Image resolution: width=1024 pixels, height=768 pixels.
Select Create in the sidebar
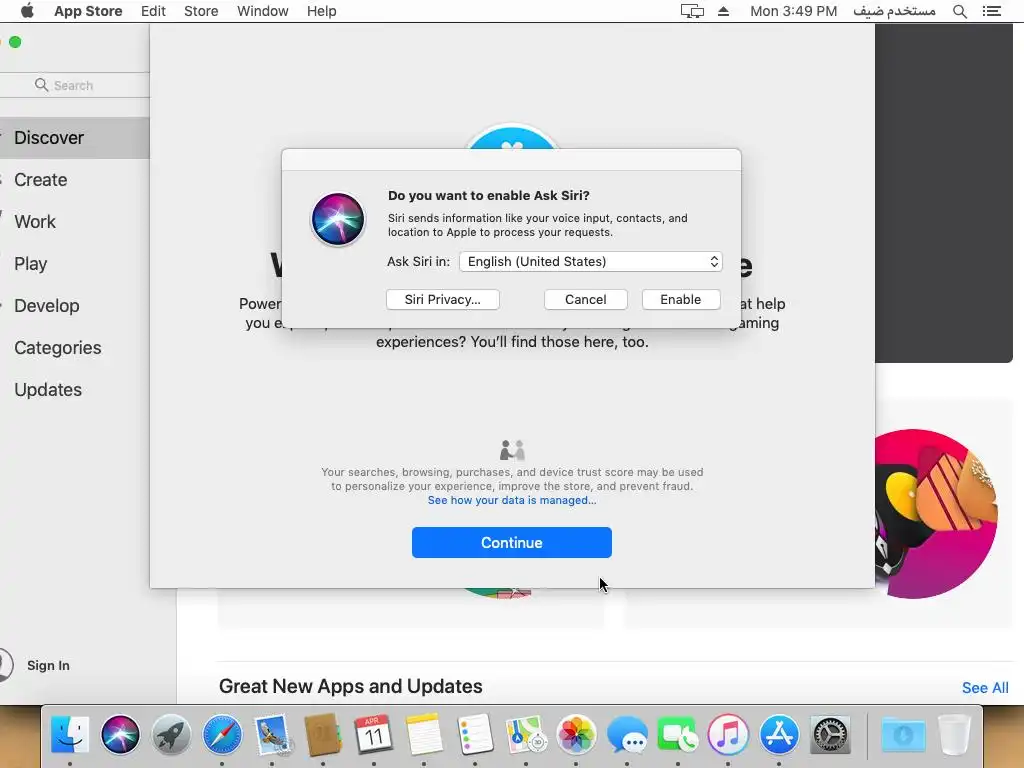click(x=74, y=180)
